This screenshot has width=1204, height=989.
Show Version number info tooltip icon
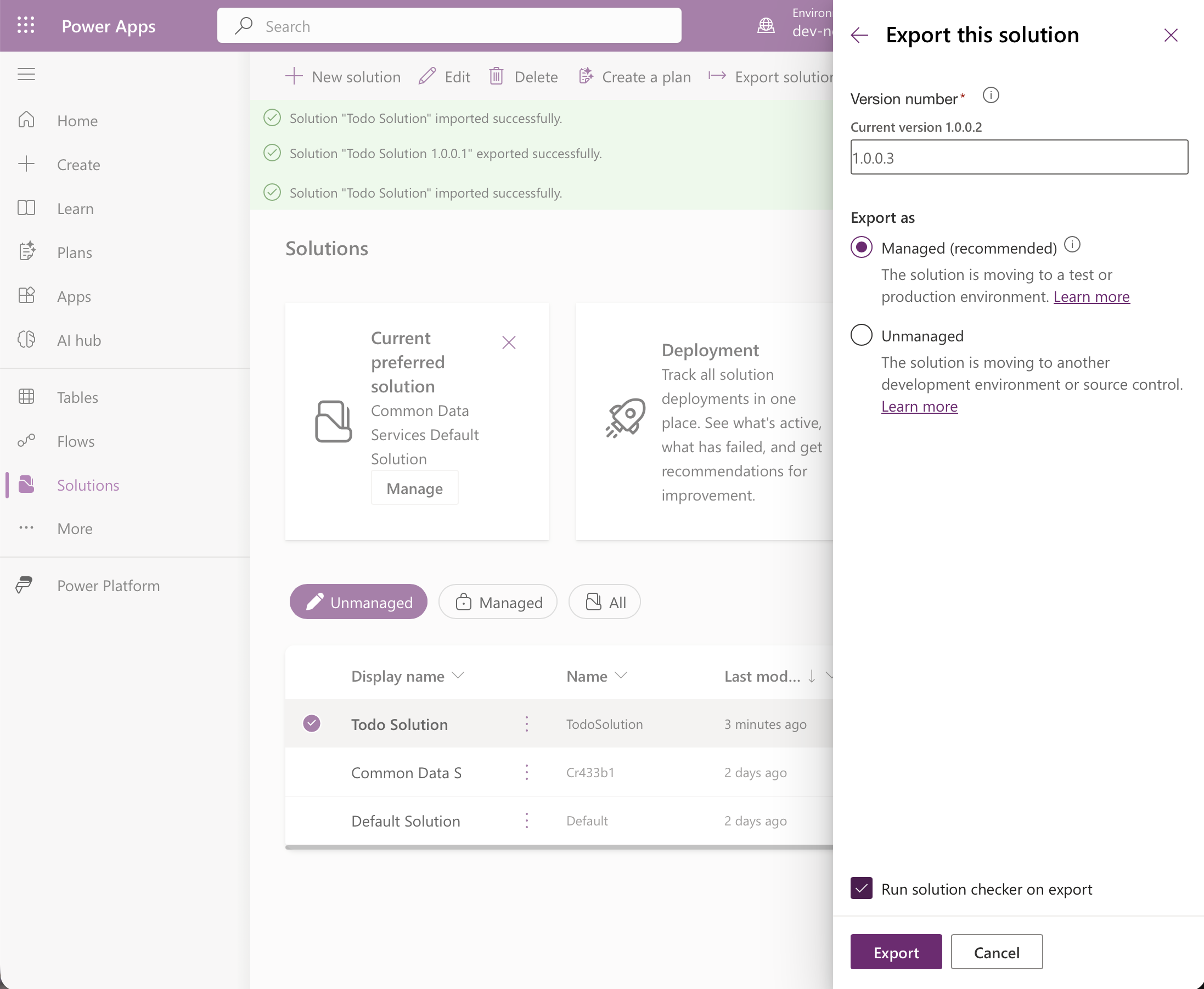[x=991, y=95]
